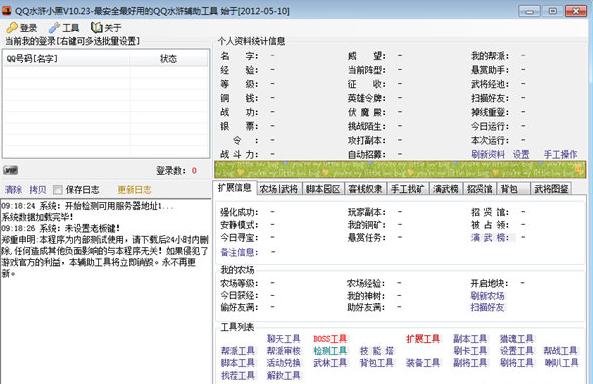The image size is (593, 384).
Task: Switch to the 招贤馆 tab
Action: 480,189
